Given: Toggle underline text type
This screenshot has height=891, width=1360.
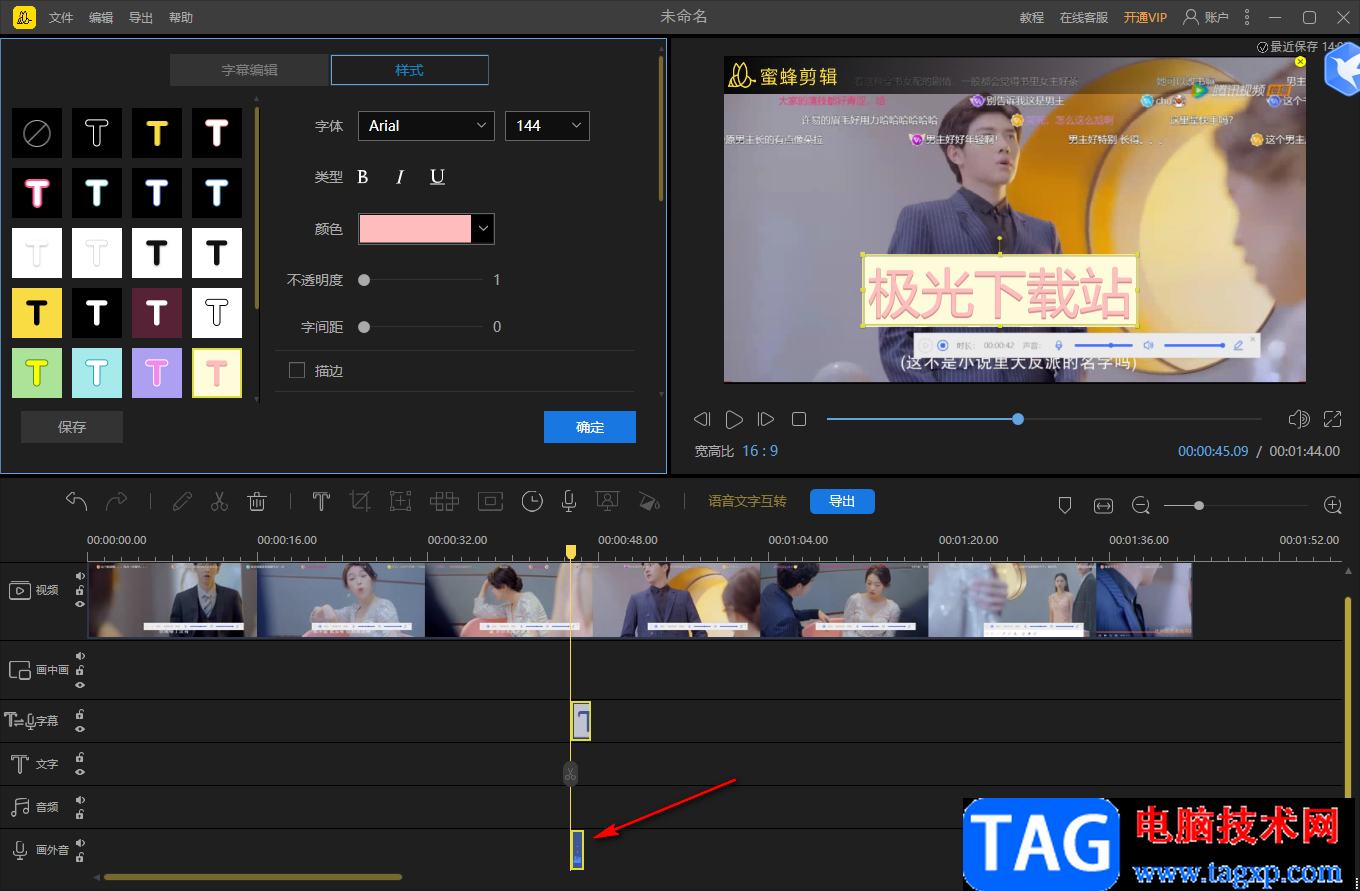Looking at the screenshot, I should coord(437,177).
